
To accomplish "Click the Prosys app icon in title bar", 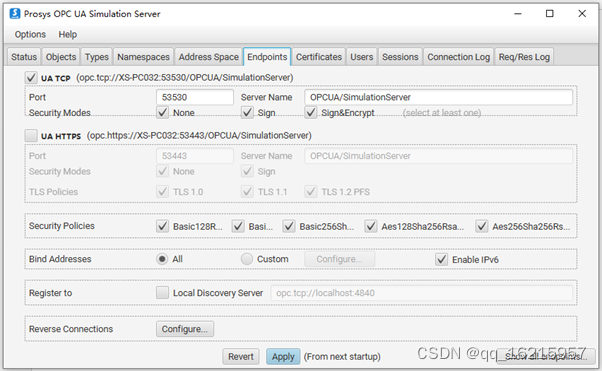I will 15,13.
